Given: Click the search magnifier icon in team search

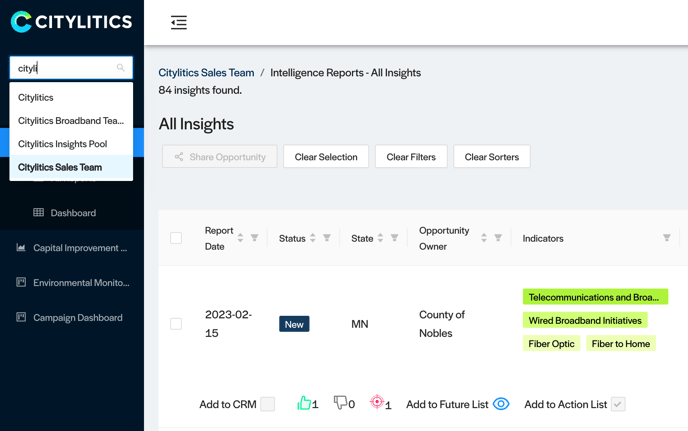Looking at the screenshot, I should click(x=120, y=68).
